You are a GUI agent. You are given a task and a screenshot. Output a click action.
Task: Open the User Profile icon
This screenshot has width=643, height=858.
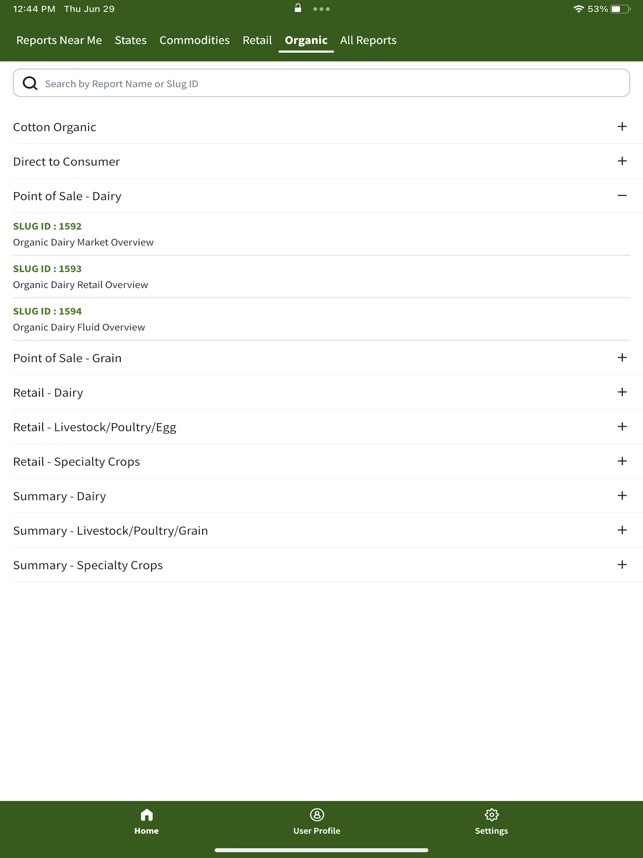pyautogui.click(x=317, y=816)
